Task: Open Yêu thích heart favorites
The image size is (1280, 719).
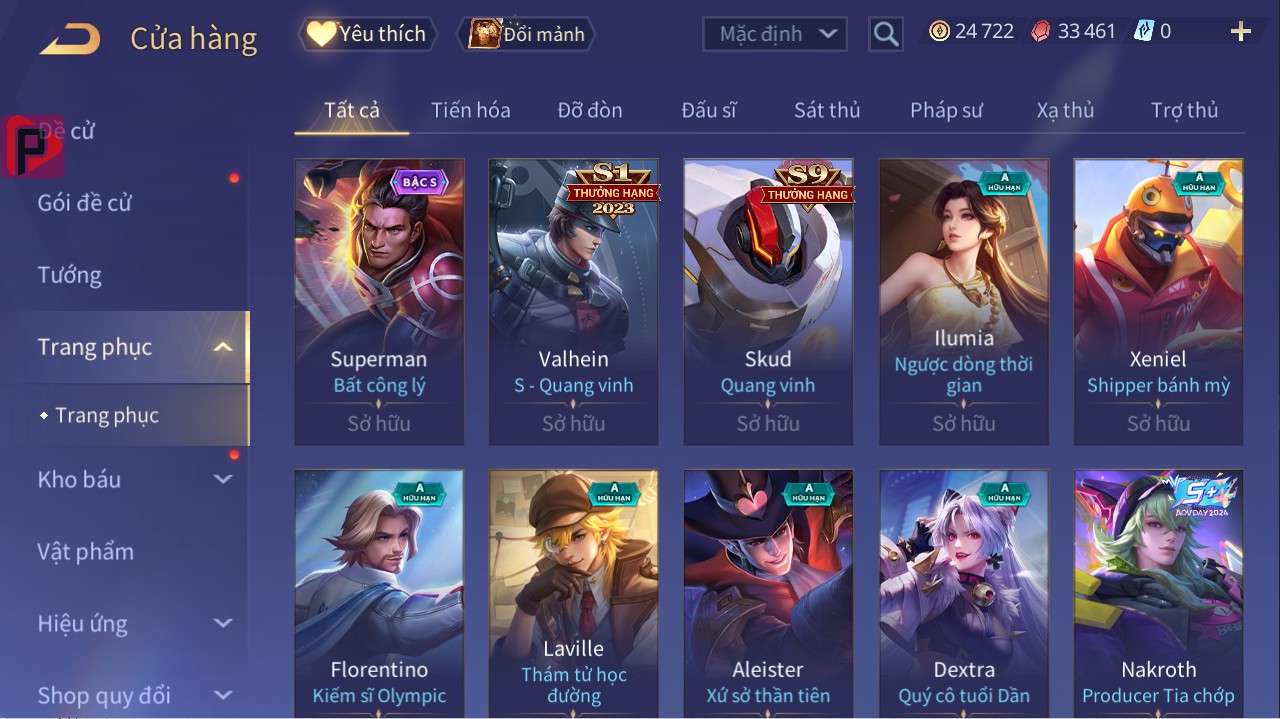Action: coord(368,34)
